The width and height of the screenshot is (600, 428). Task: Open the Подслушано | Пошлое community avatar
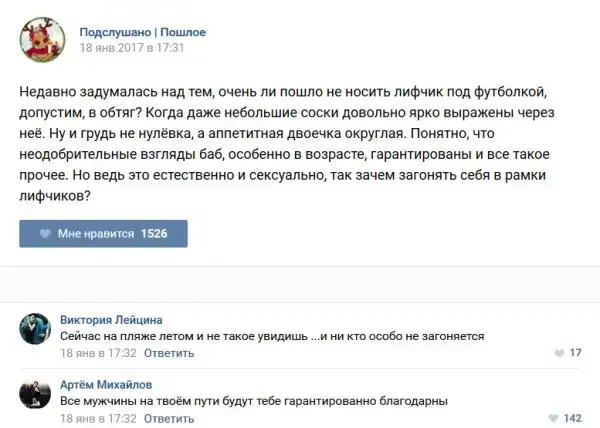(42, 38)
